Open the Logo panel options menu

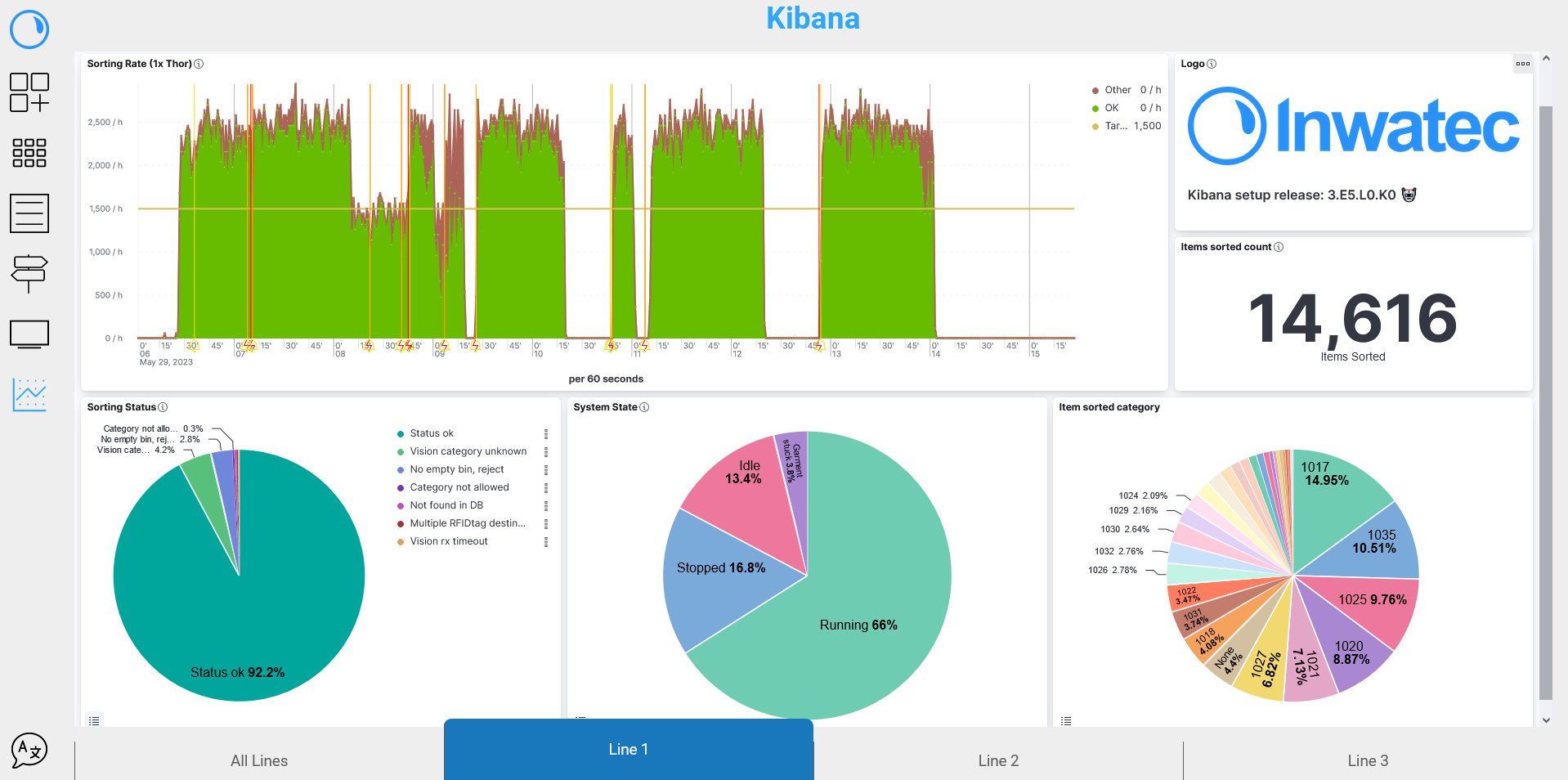pyautogui.click(x=1523, y=64)
